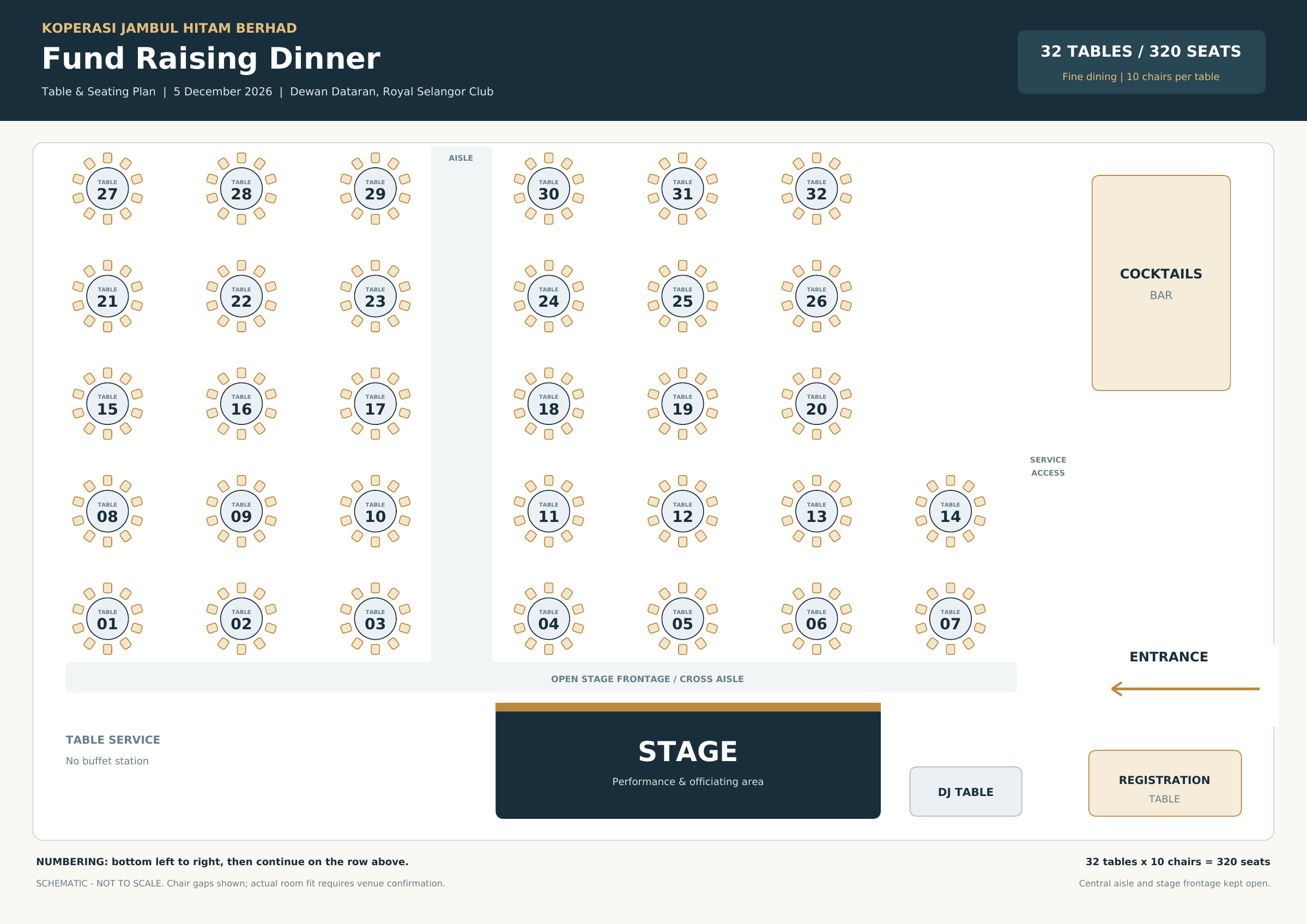Click the Service Access label
Screen dimensions: 1307x924
click(x=1048, y=466)
